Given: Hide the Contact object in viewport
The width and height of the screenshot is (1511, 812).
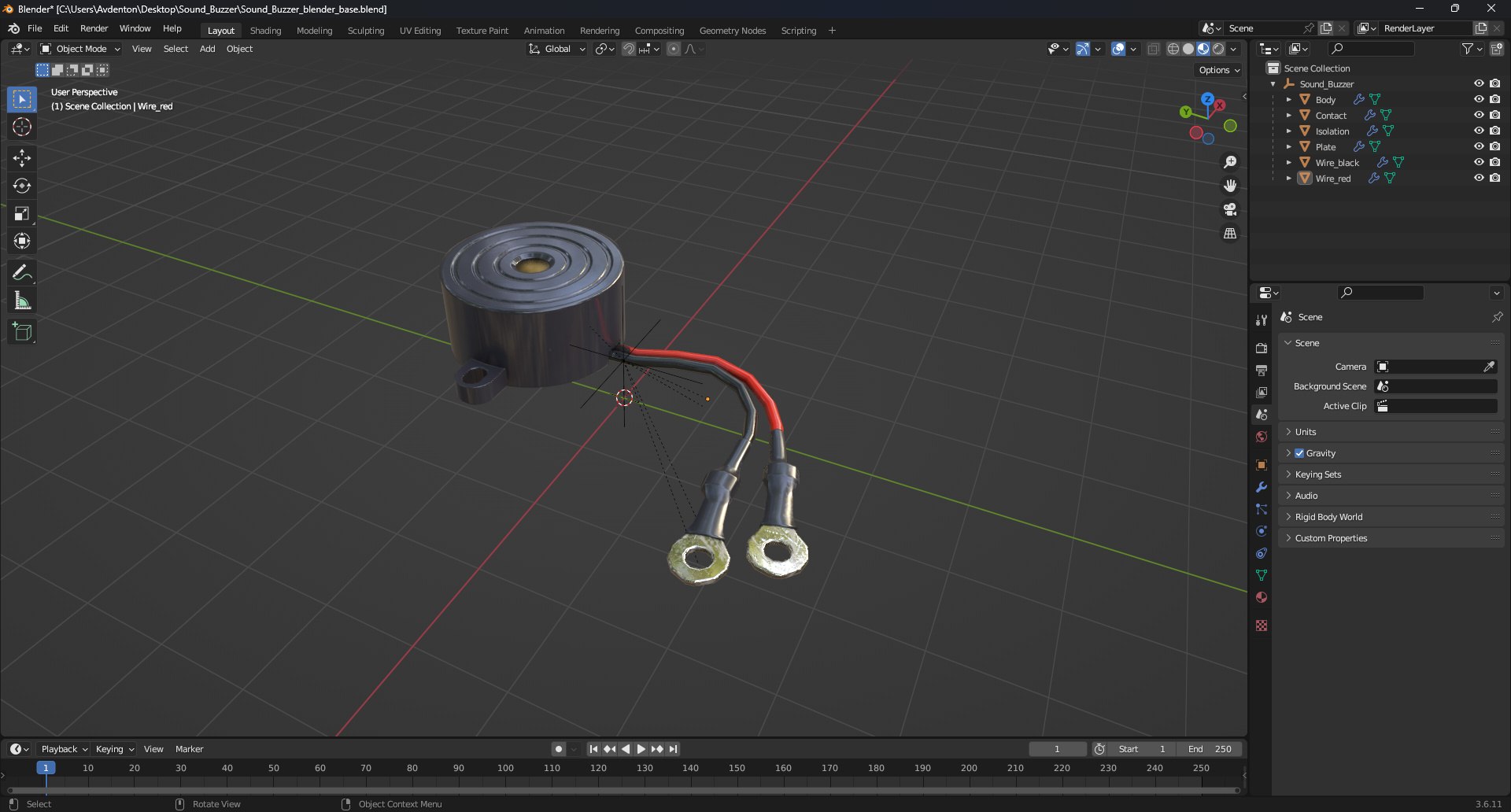Looking at the screenshot, I should pyautogui.click(x=1479, y=115).
